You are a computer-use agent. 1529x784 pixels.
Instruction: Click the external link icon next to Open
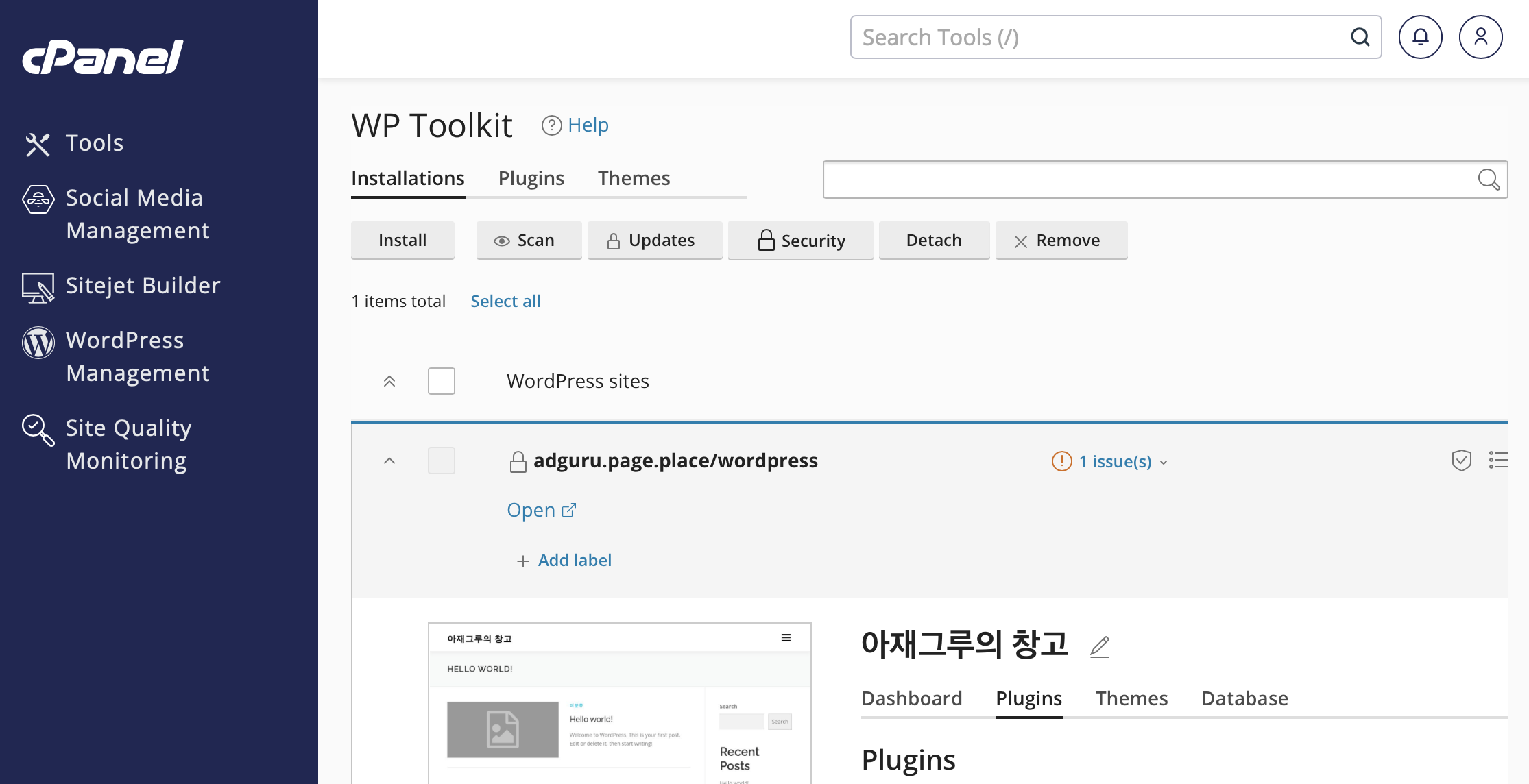tap(569, 511)
